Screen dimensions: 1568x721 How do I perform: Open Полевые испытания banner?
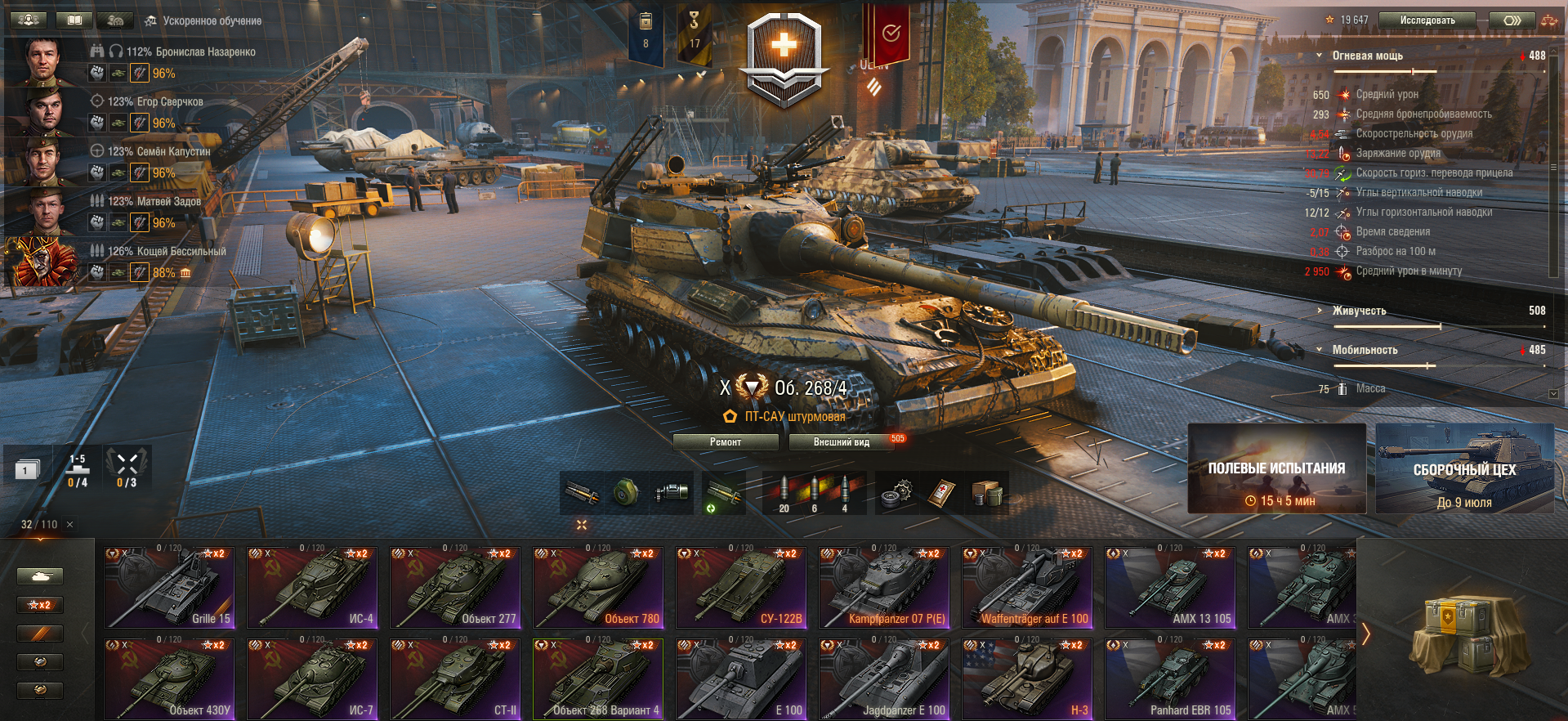click(x=1276, y=468)
